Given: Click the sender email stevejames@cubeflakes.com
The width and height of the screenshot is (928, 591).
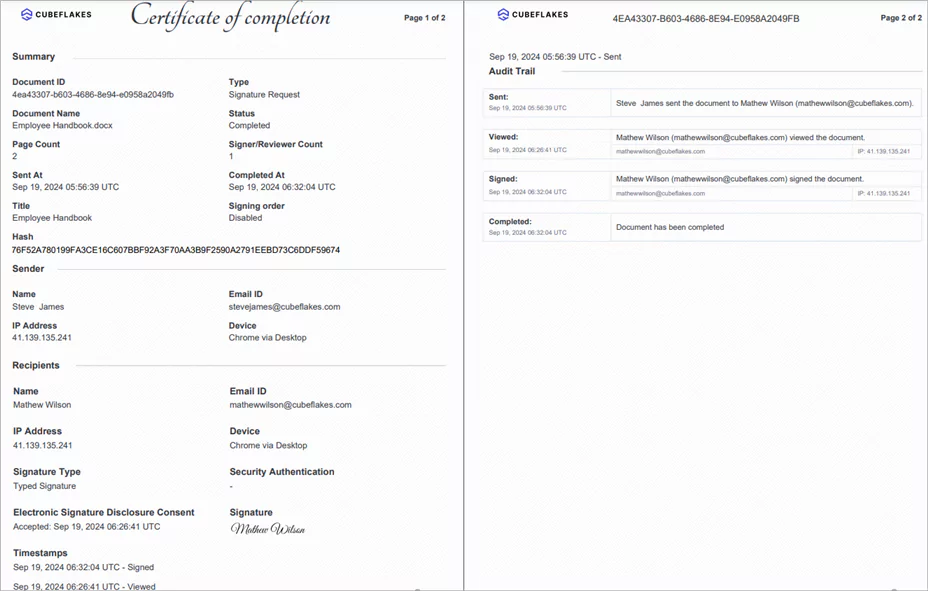Looking at the screenshot, I should [x=284, y=306].
